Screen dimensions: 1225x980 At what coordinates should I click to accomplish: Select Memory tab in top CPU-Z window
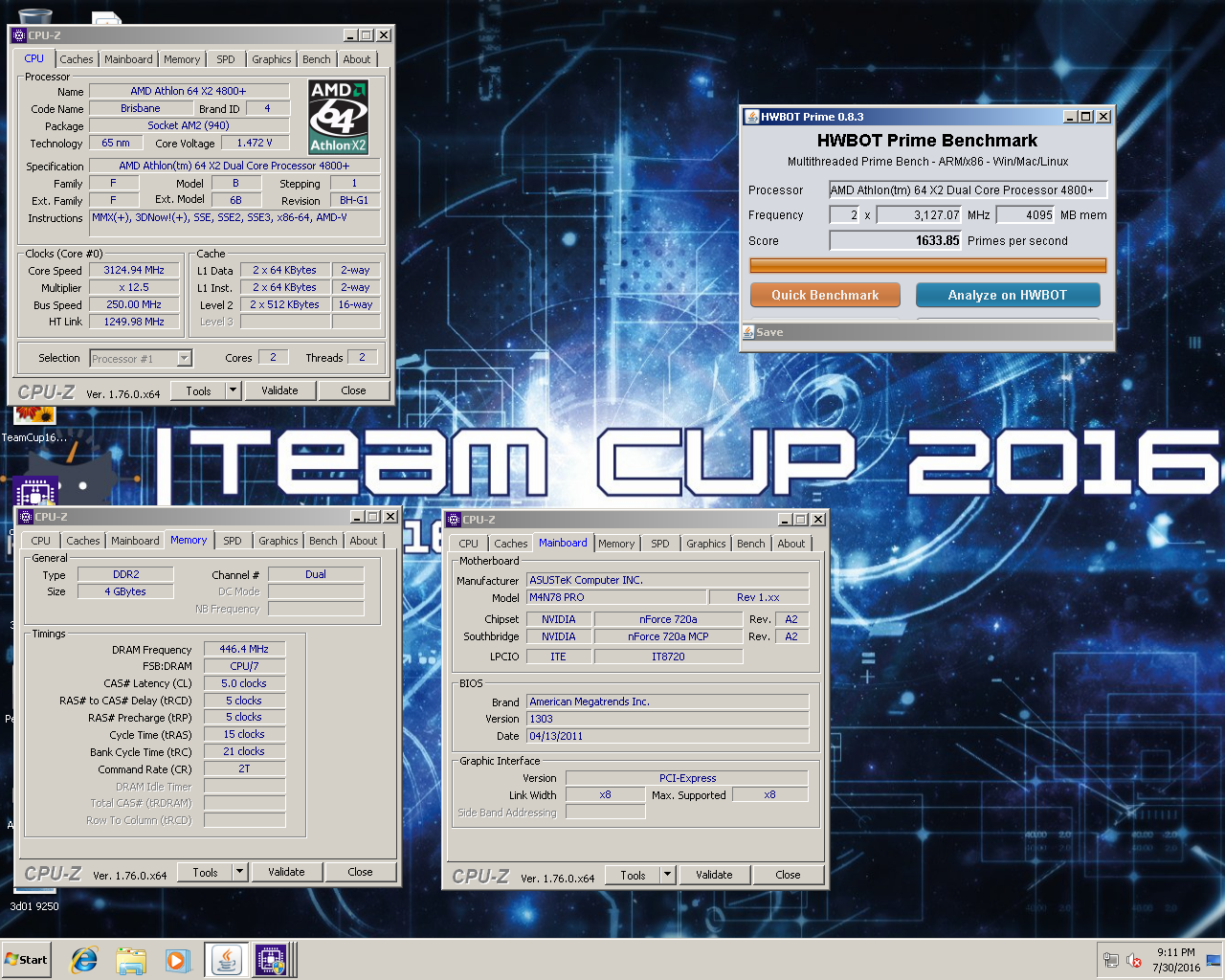[x=182, y=59]
